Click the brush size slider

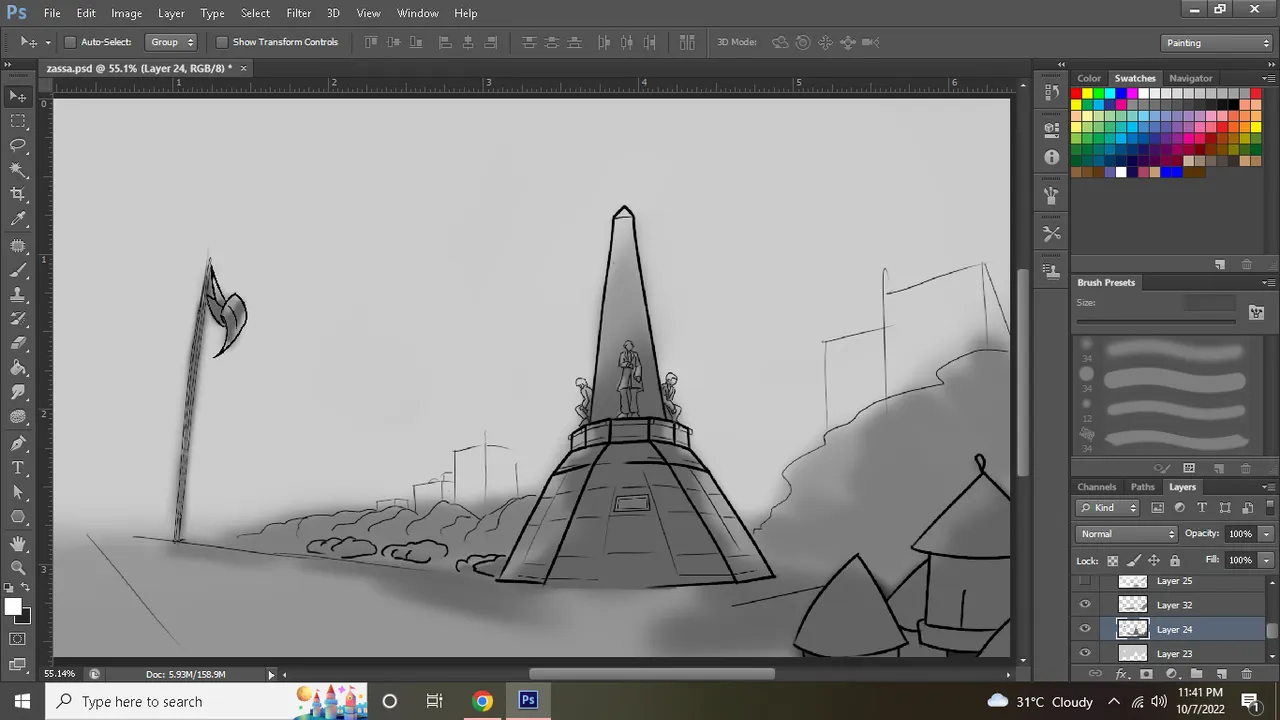pyautogui.click(x=1155, y=321)
